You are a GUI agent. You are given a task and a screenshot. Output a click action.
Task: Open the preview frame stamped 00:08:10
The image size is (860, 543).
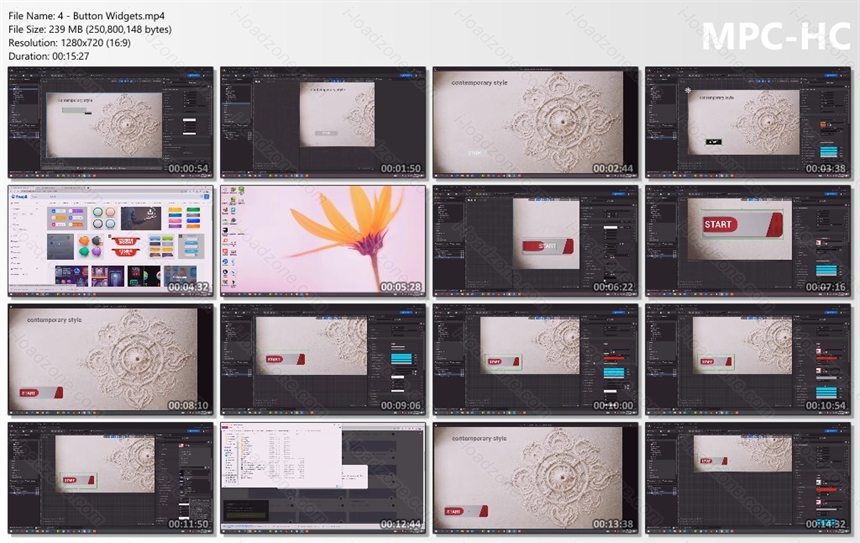(111, 360)
